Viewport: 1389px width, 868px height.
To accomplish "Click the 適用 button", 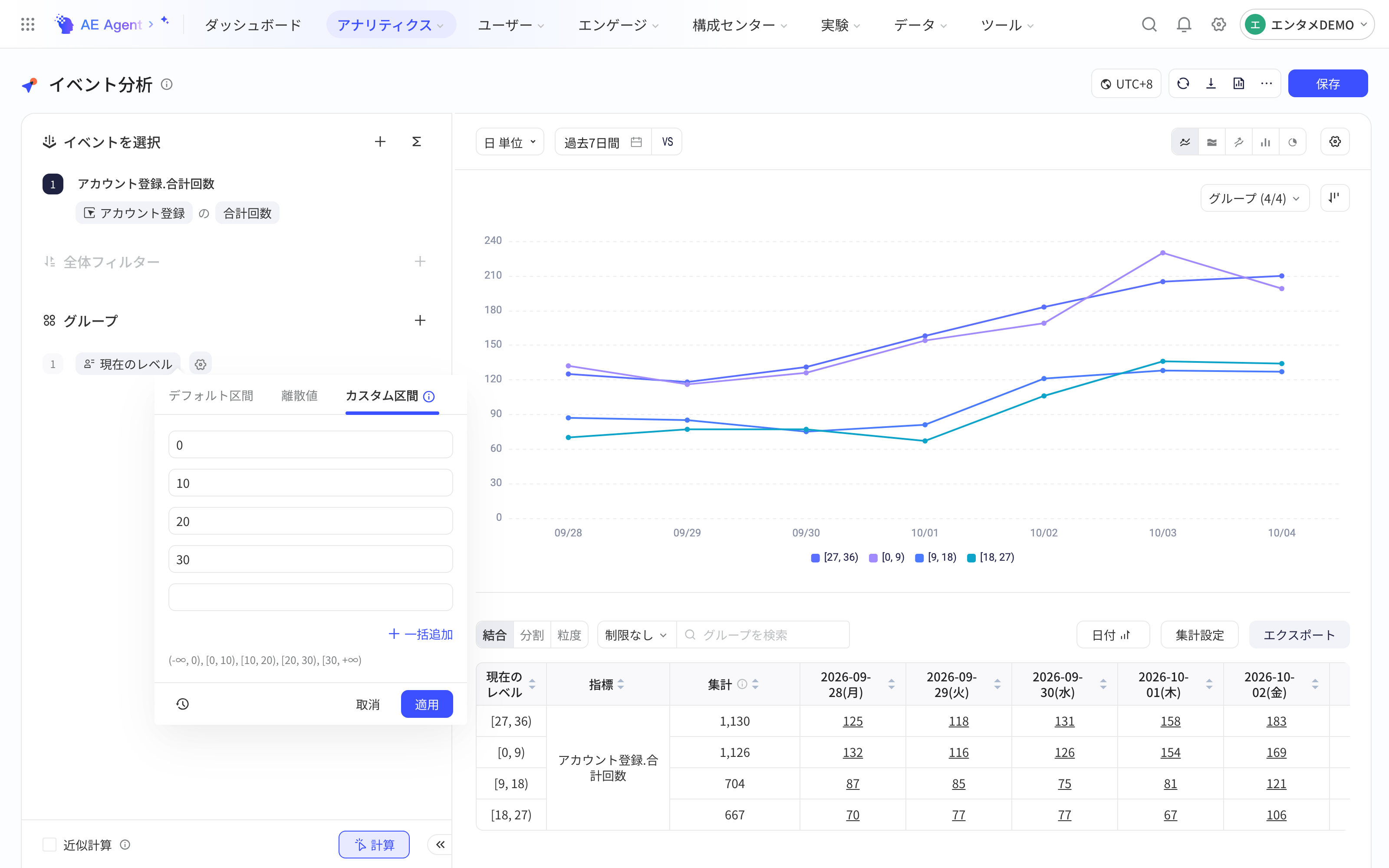I will [x=427, y=704].
